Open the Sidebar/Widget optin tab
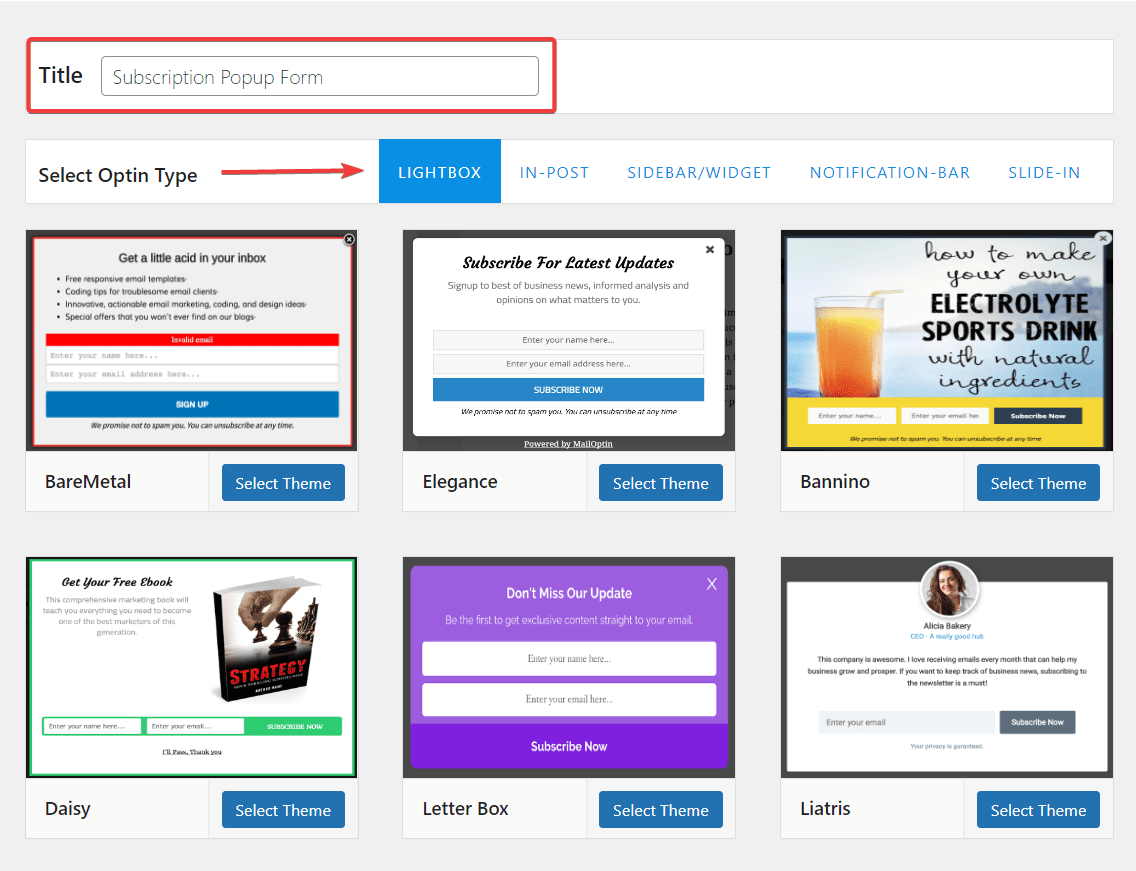Screen dimensions: 1136x871 (699, 172)
